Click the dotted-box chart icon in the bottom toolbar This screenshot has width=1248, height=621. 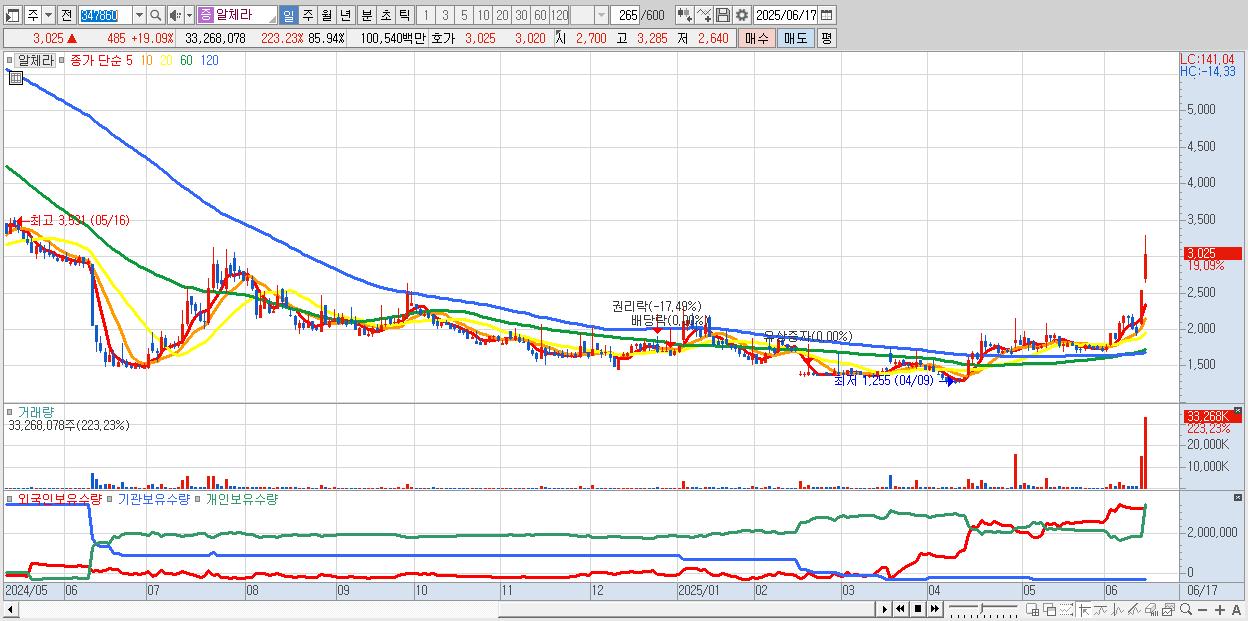pos(1067,609)
